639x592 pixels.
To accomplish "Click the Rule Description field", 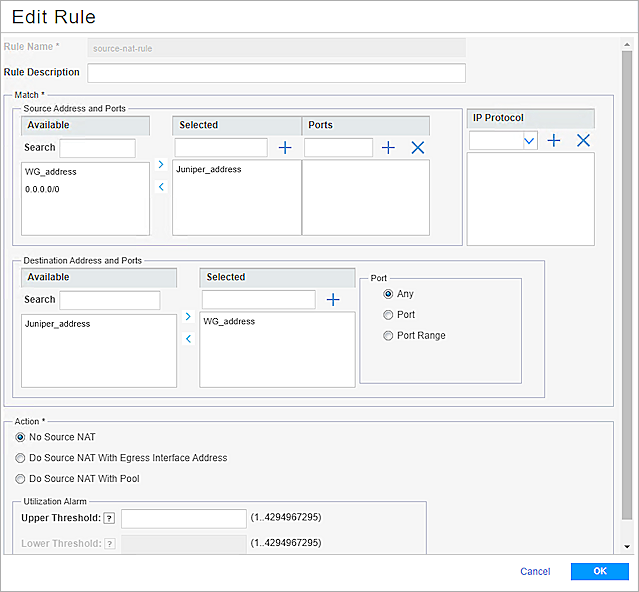I will pos(276,73).
